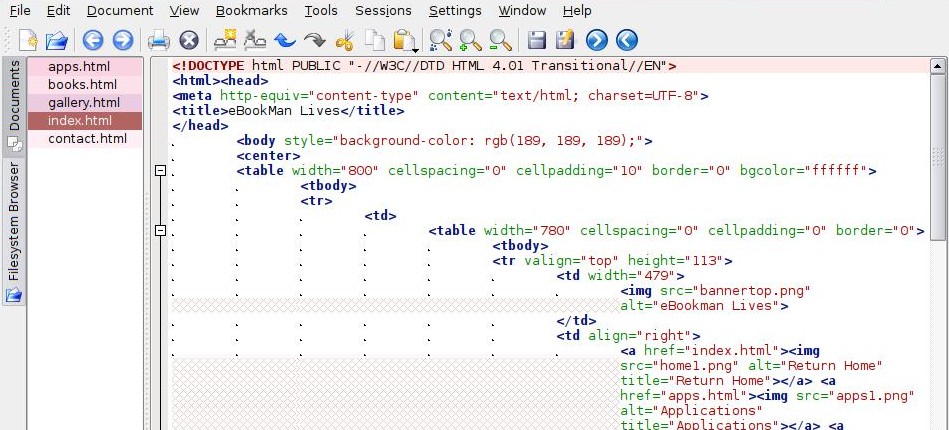
Task: Click the <td width="479"> line
Action: [x=620, y=276]
